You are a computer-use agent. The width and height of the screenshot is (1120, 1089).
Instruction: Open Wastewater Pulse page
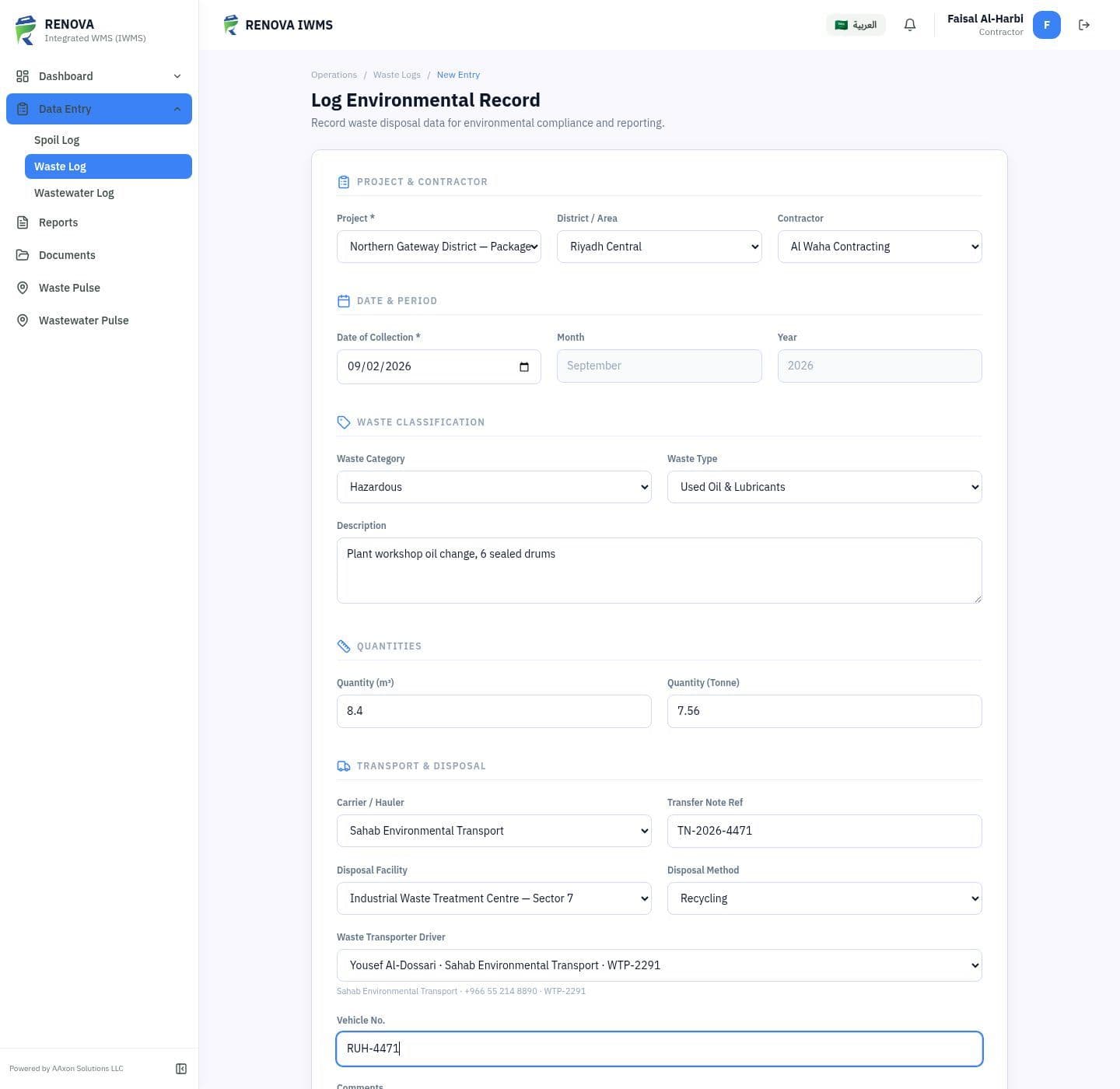99,320
